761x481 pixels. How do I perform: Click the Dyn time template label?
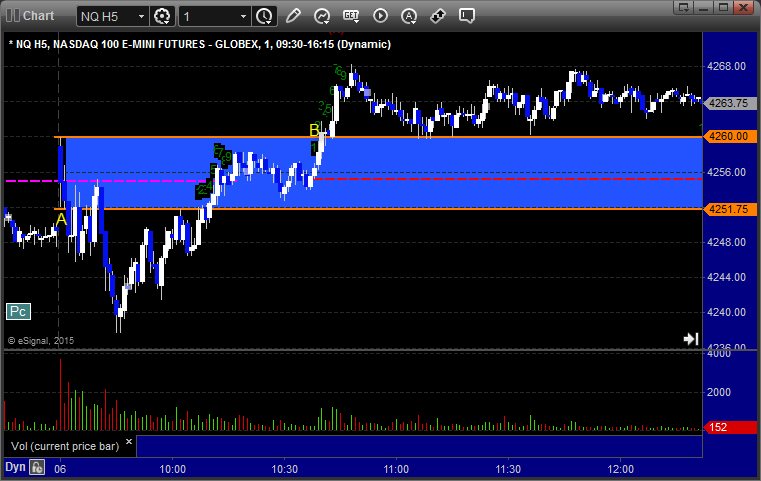pyautogui.click(x=15, y=467)
